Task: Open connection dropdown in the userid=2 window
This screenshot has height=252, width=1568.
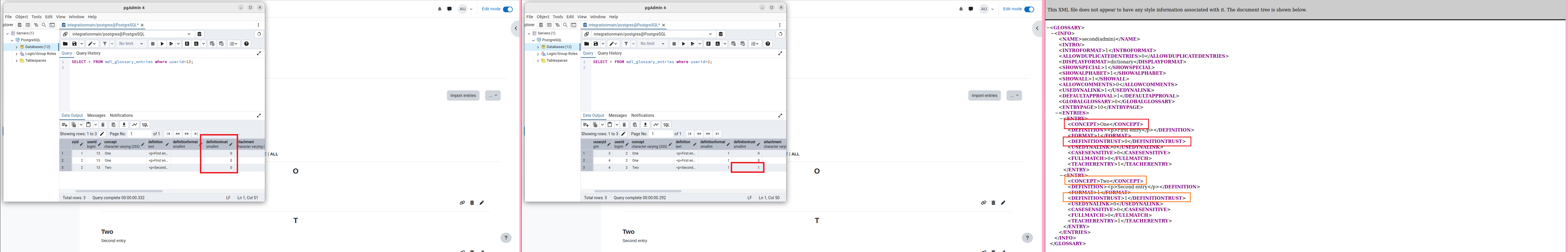Action: pos(710,34)
